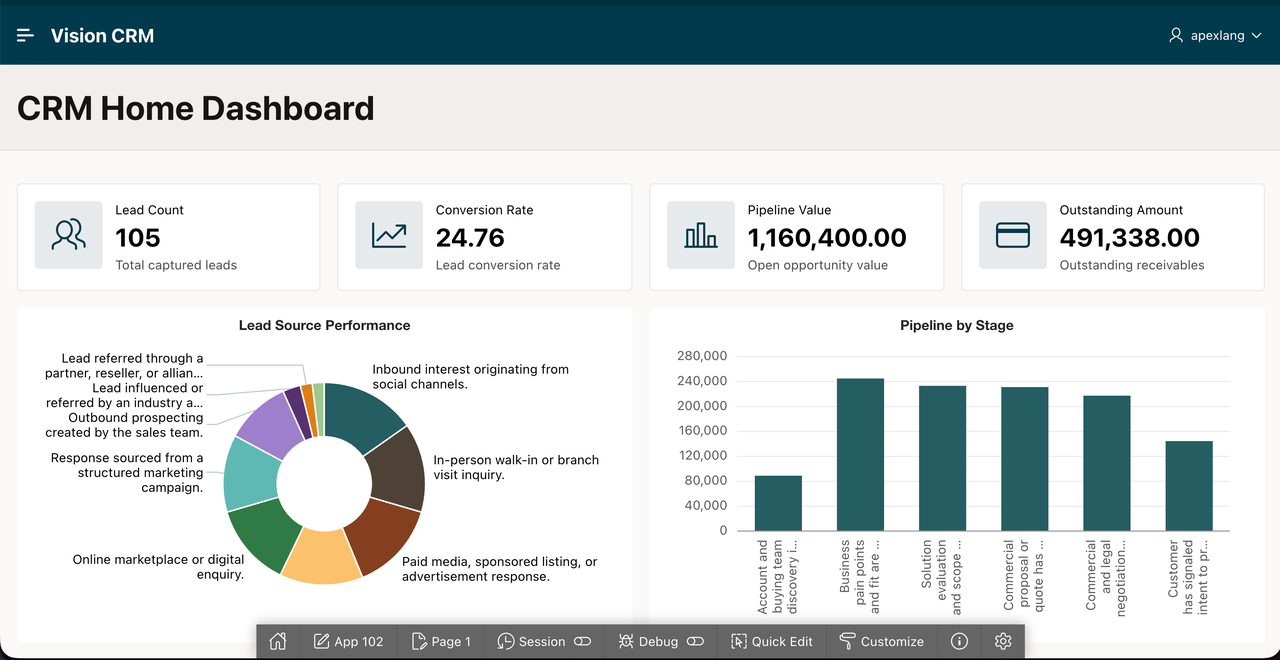Image resolution: width=1280 pixels, height=660 pixels.
Task: Click the Lead Count people icon
Action: click(69, 235)
